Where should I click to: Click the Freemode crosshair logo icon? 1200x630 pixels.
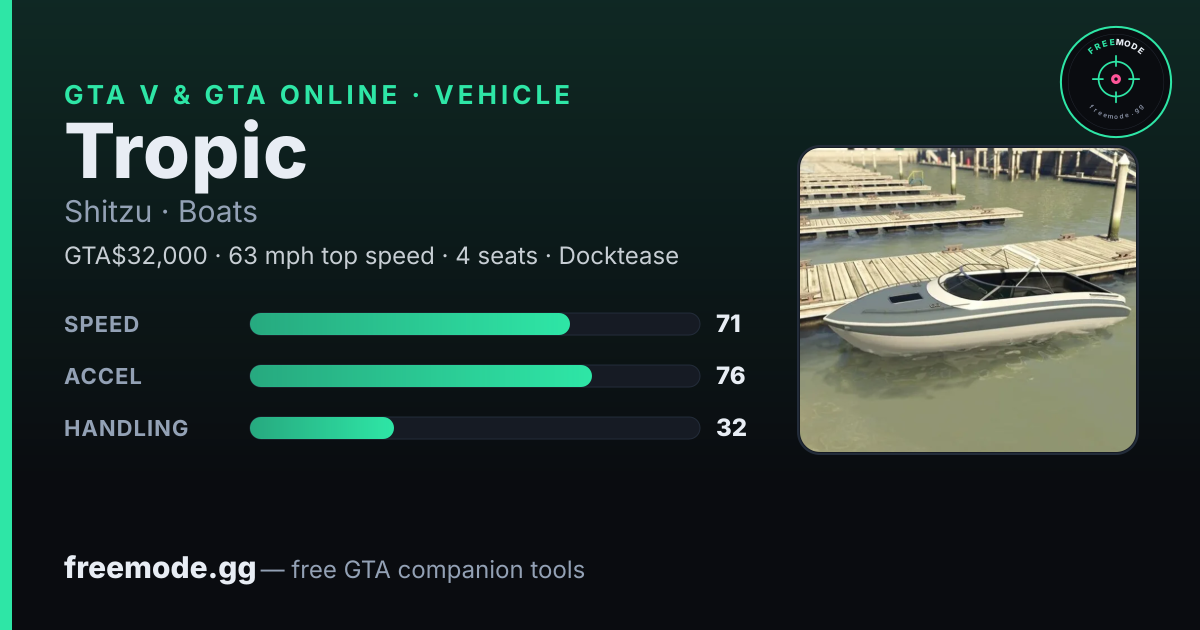[x=1115, y=81]
